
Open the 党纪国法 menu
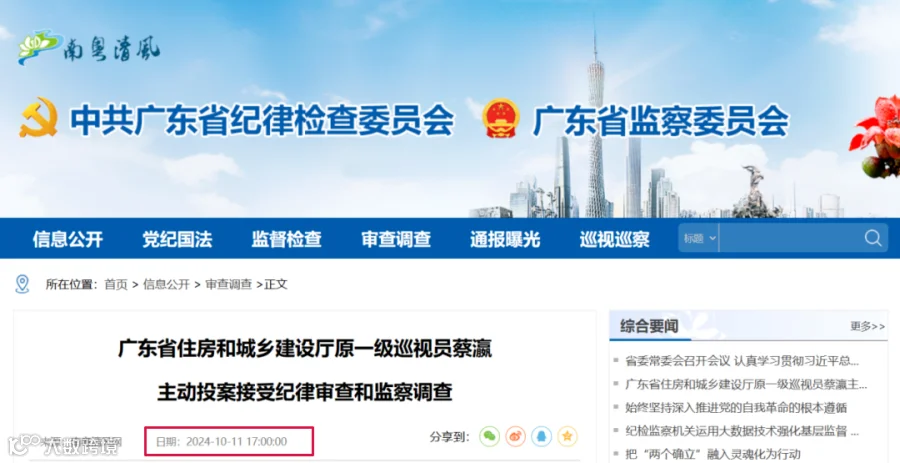pyautogui.click(x=177, y=239)
